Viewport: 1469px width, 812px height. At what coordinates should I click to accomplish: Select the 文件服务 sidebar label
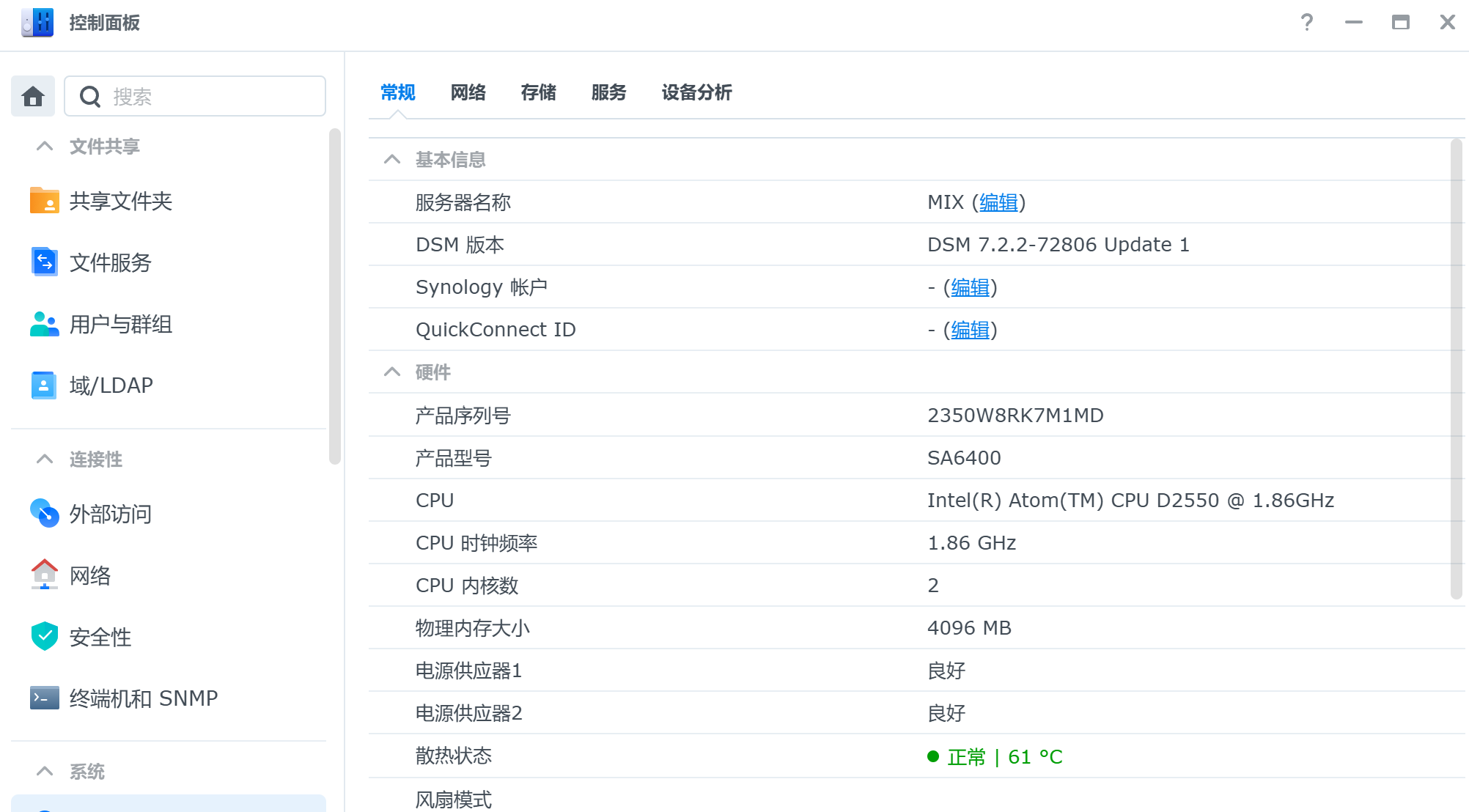[x=111, y=262]
